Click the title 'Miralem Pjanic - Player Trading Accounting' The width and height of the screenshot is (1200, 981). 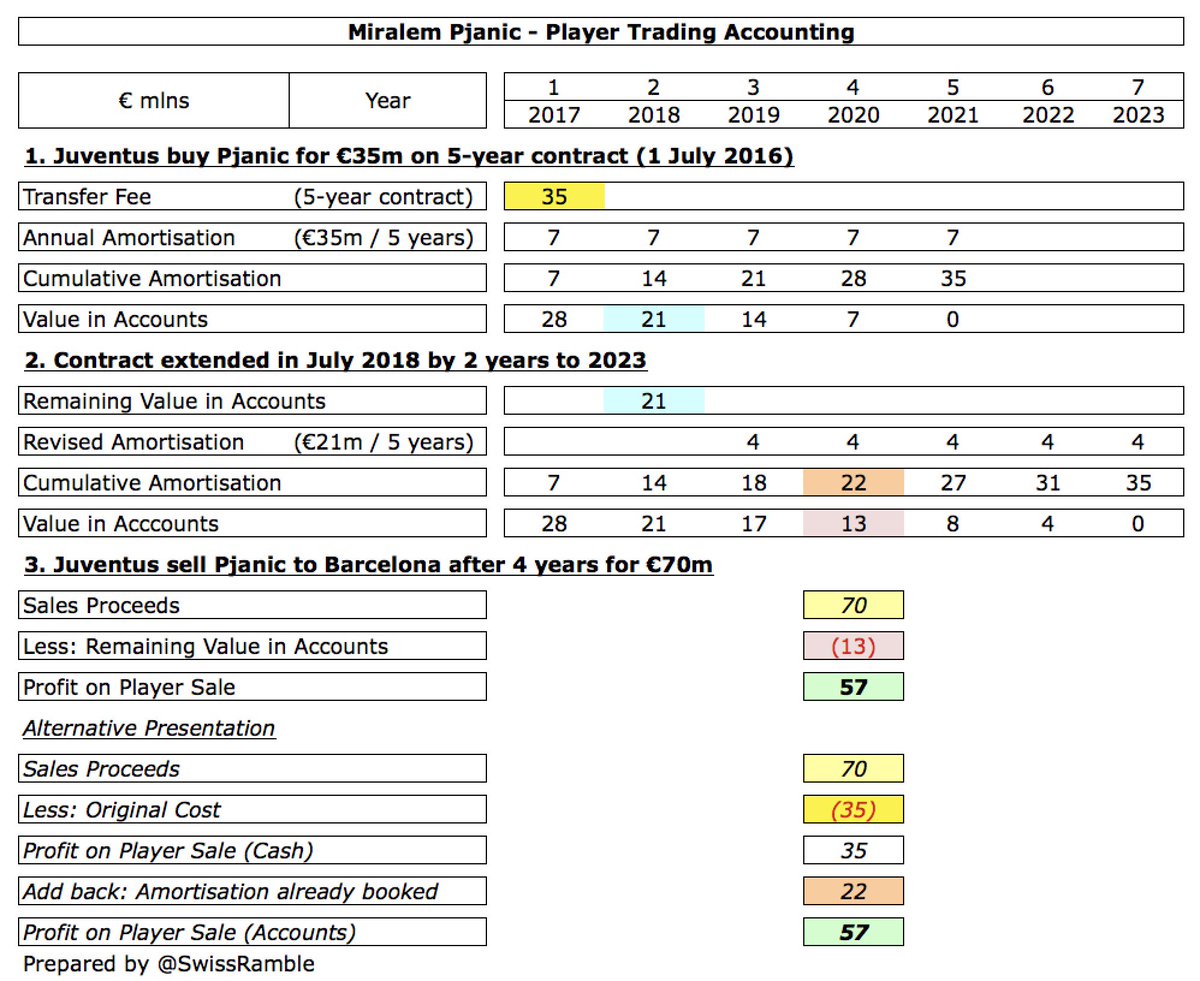coord(601,32)
